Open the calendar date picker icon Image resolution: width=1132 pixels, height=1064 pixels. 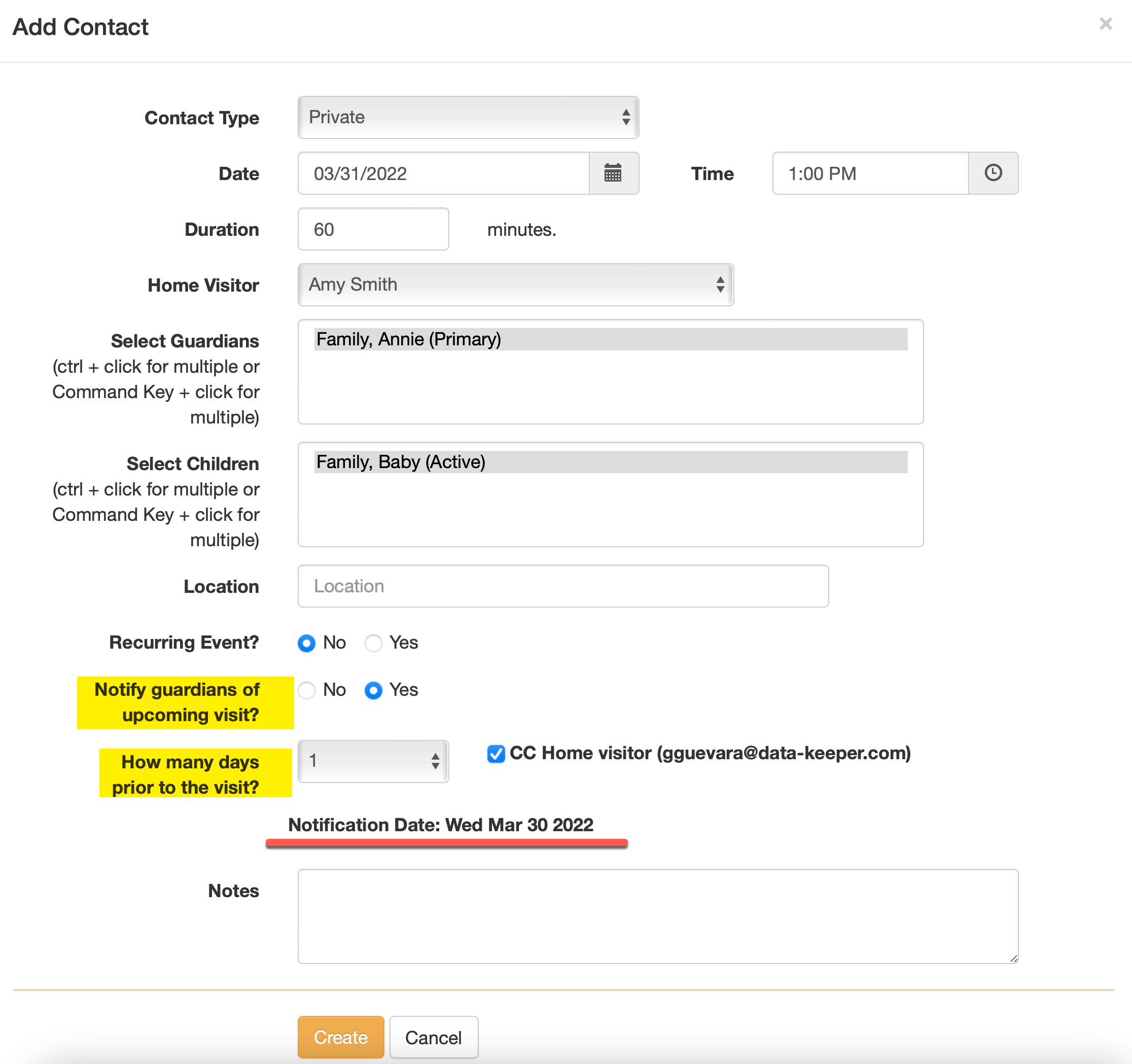pyautogui.click(x=613, y=173)
